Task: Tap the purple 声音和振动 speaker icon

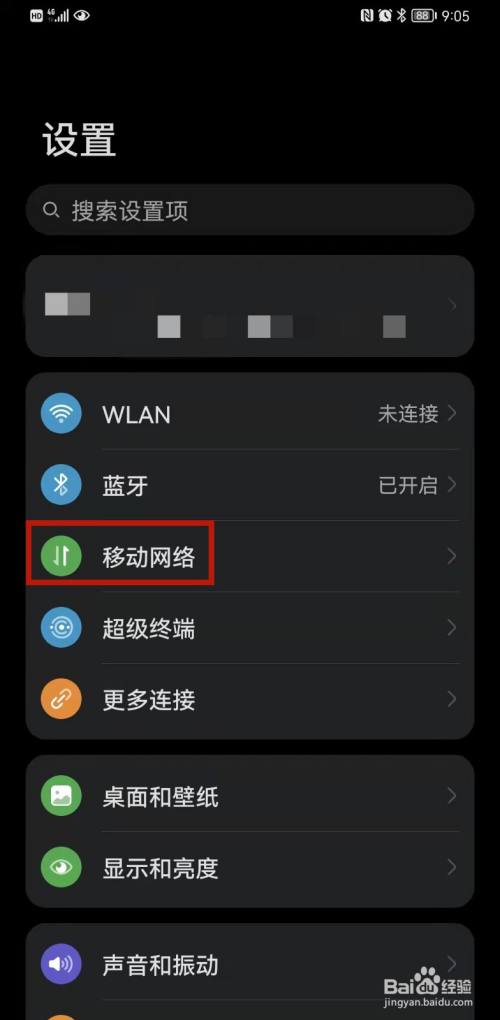Action: pyautogui.click(x=61, y=964)
